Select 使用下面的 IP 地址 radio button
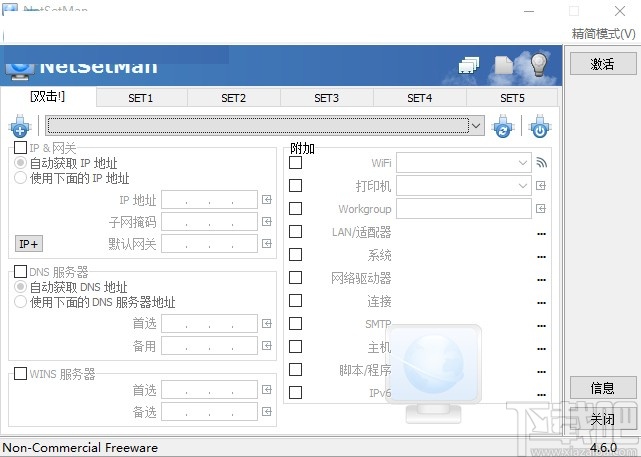The width and height of the screenshot is (641, 457). [20, 178]
